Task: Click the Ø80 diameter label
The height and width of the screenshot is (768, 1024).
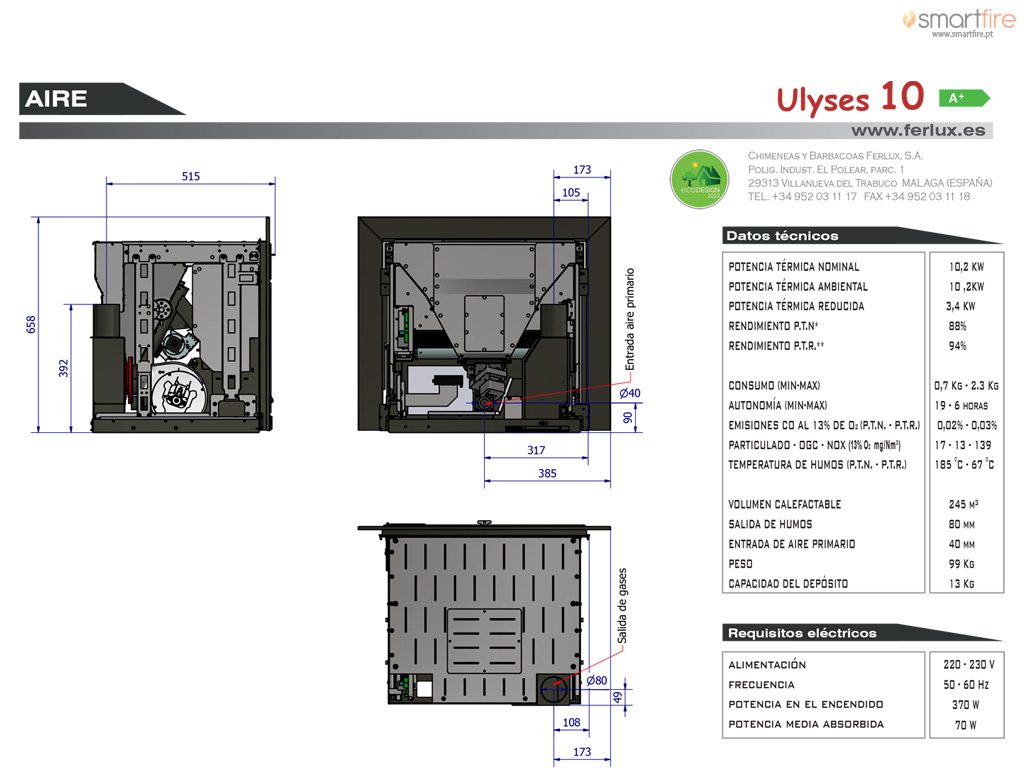Action: pyautogui.click(x=596, y=680)
